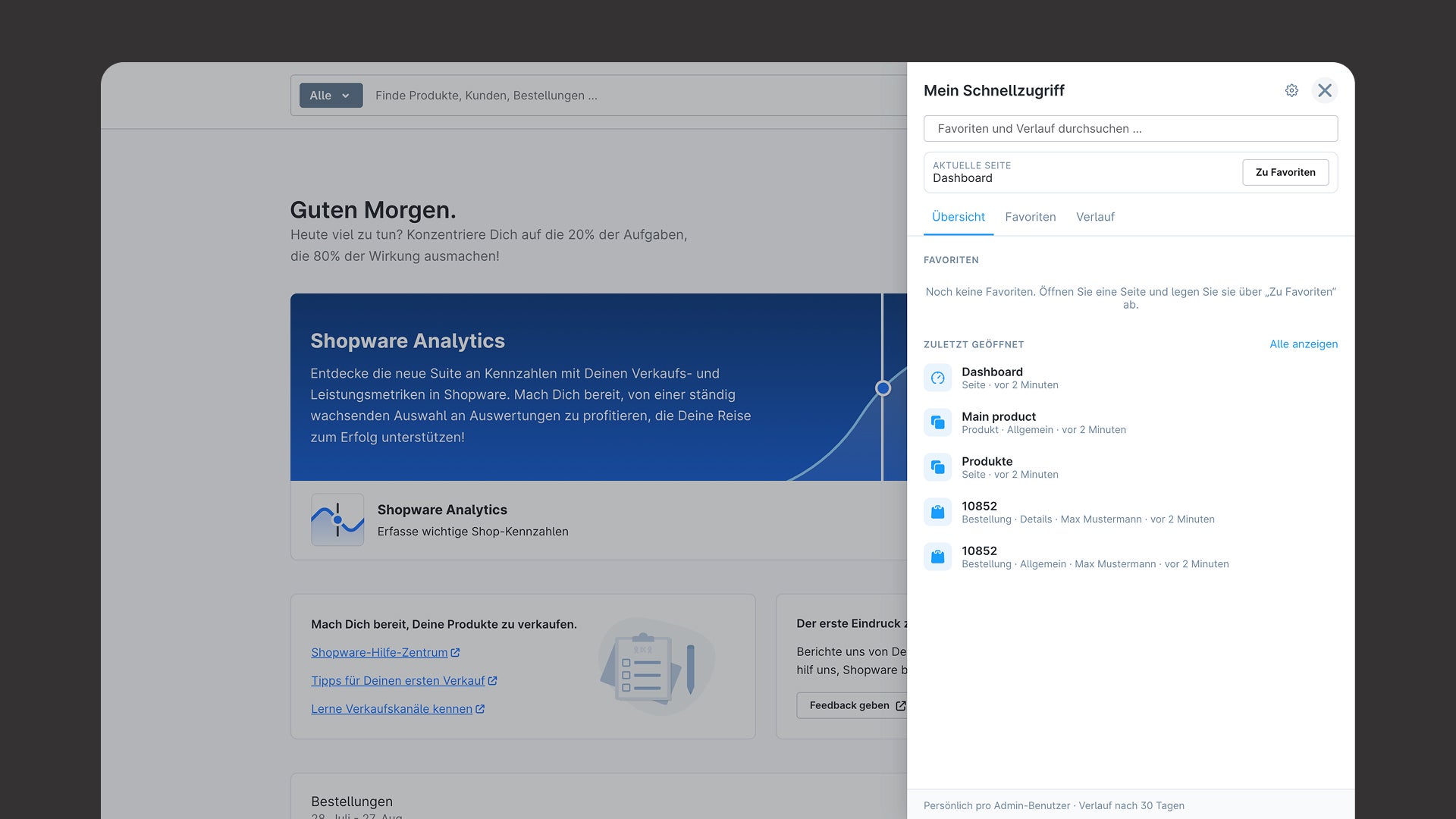Expand the Alle search scope dropdown
The width and height of the screenshot is (1456, 819).
[x=331, y=96]
